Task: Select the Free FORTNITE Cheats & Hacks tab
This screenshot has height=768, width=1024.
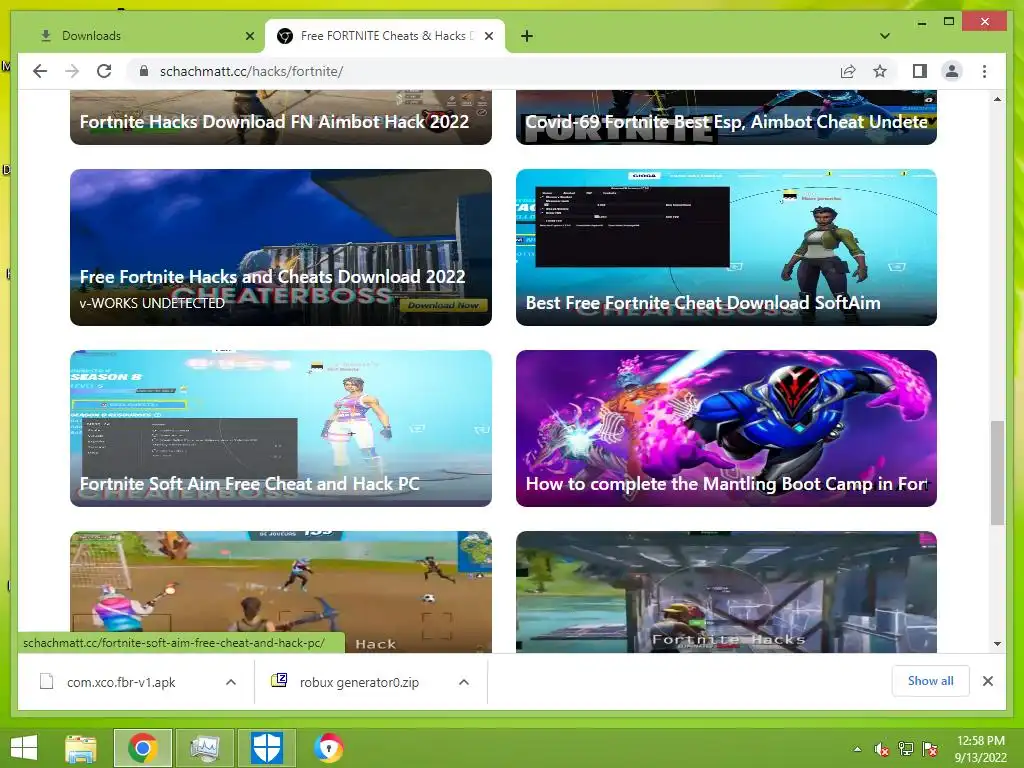Action: pos(385,36)
